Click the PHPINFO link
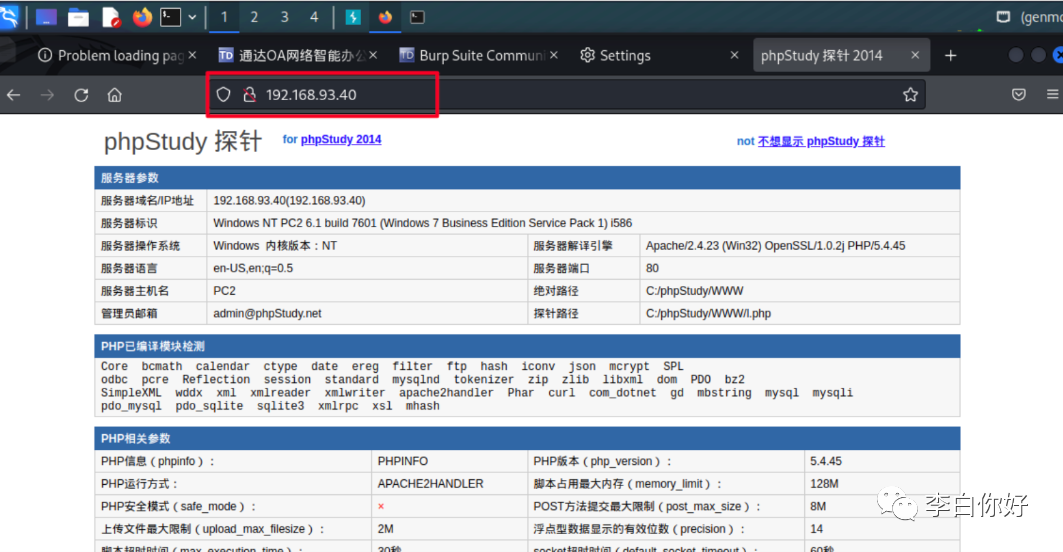Image resolution: width=1063 pixels, height=552 pixels. click(x=402, y=462)
